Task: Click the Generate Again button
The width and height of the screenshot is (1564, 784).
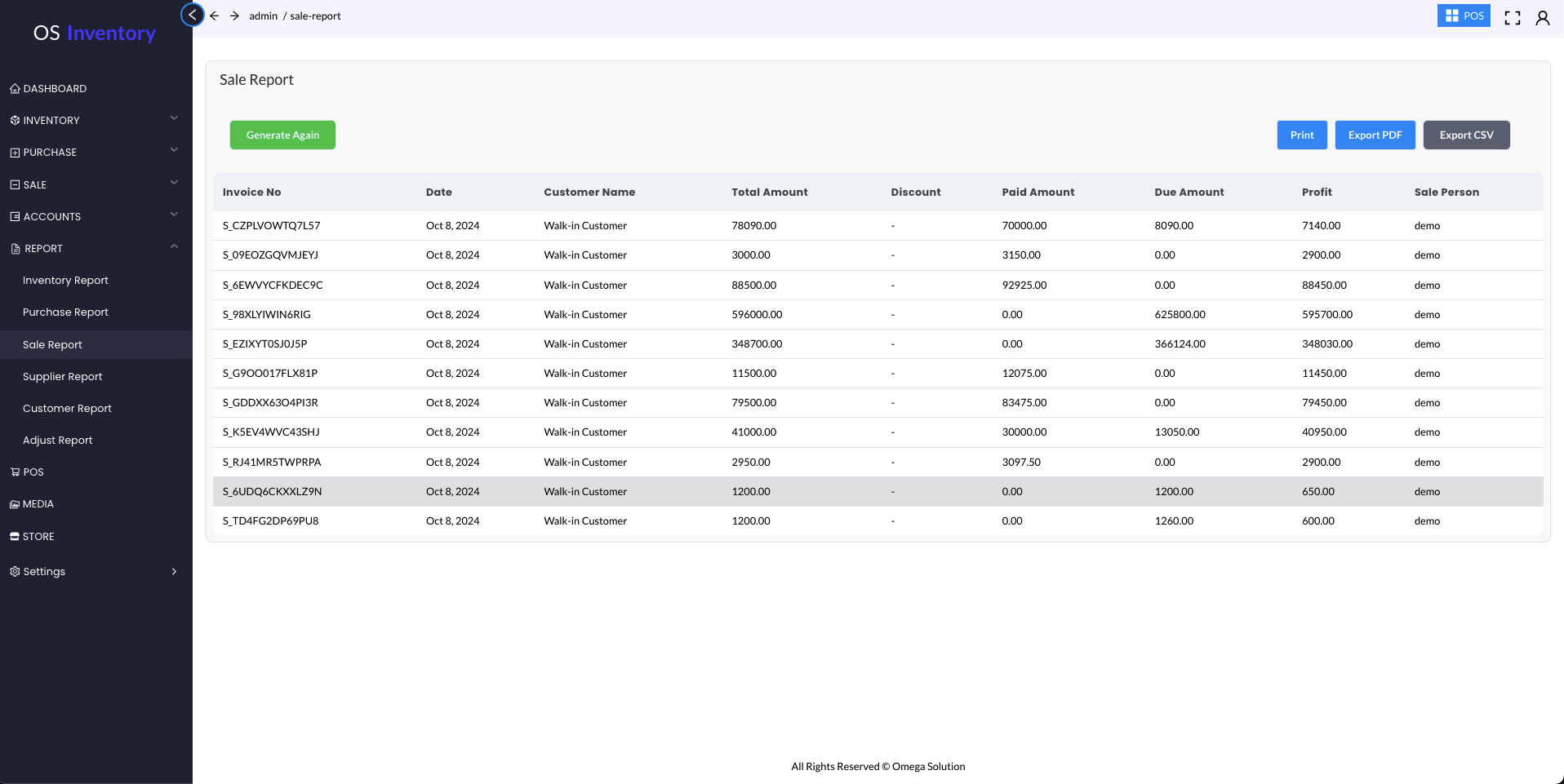Action: coord(282,135)
